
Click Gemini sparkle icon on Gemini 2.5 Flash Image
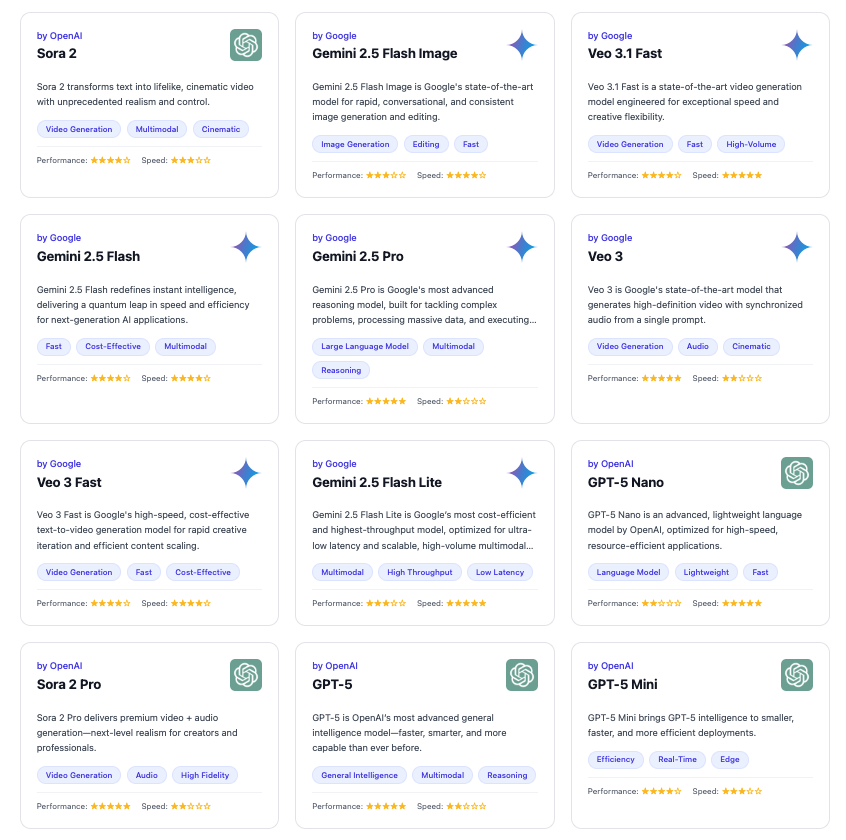click(x=521, y=45)
